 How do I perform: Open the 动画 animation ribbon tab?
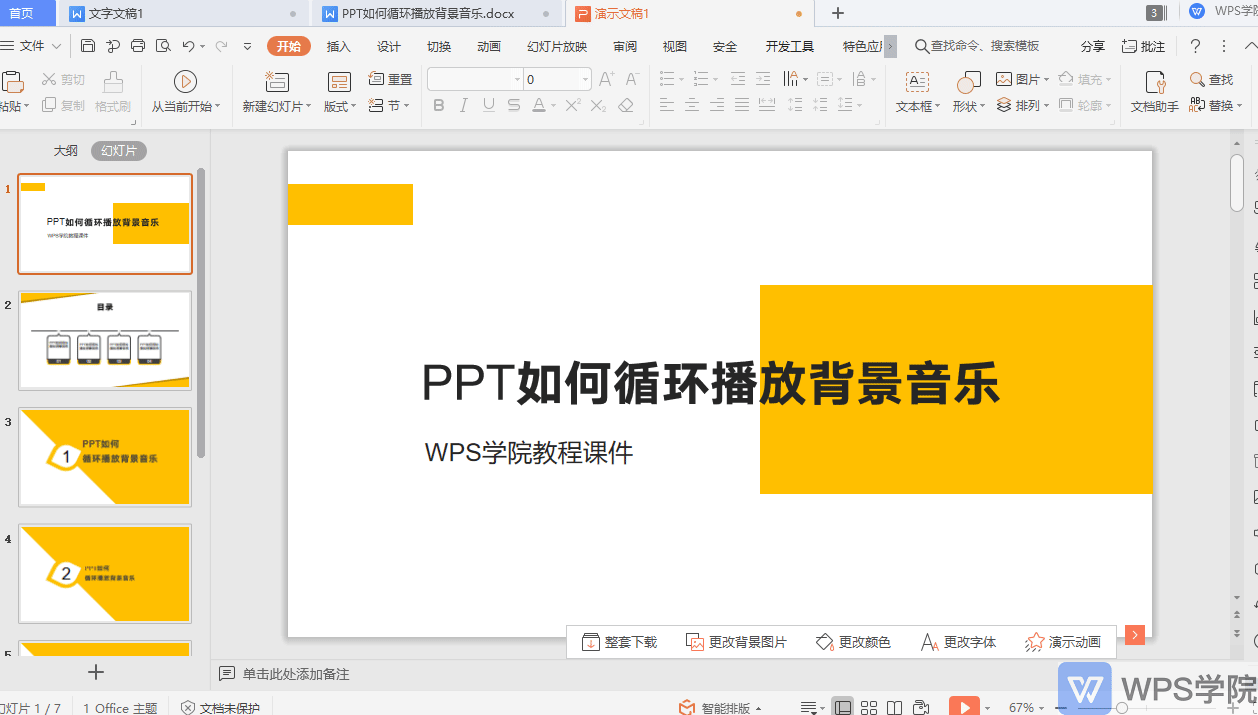pos(489,46)
